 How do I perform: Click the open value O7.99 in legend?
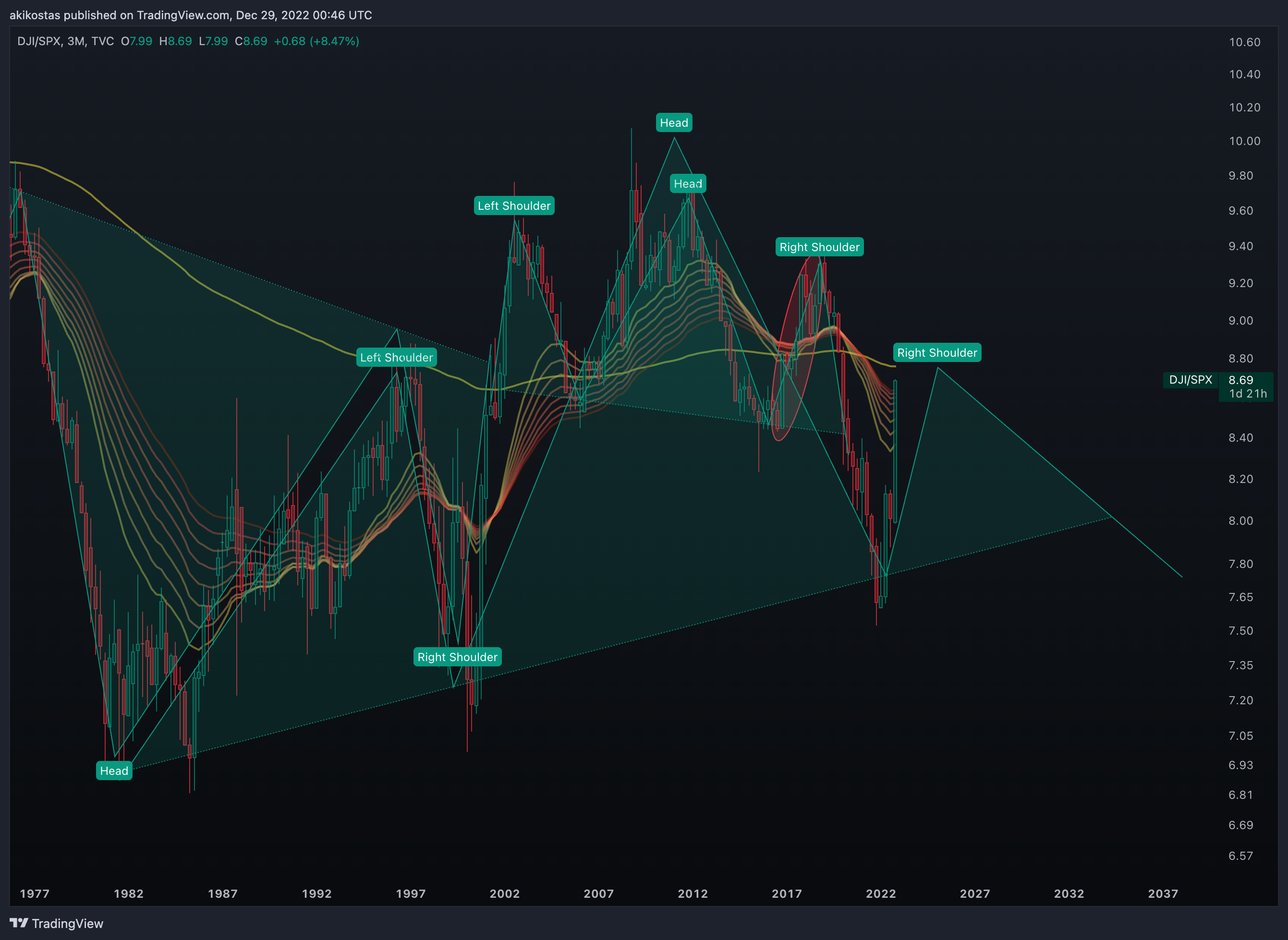click(136, 41)
